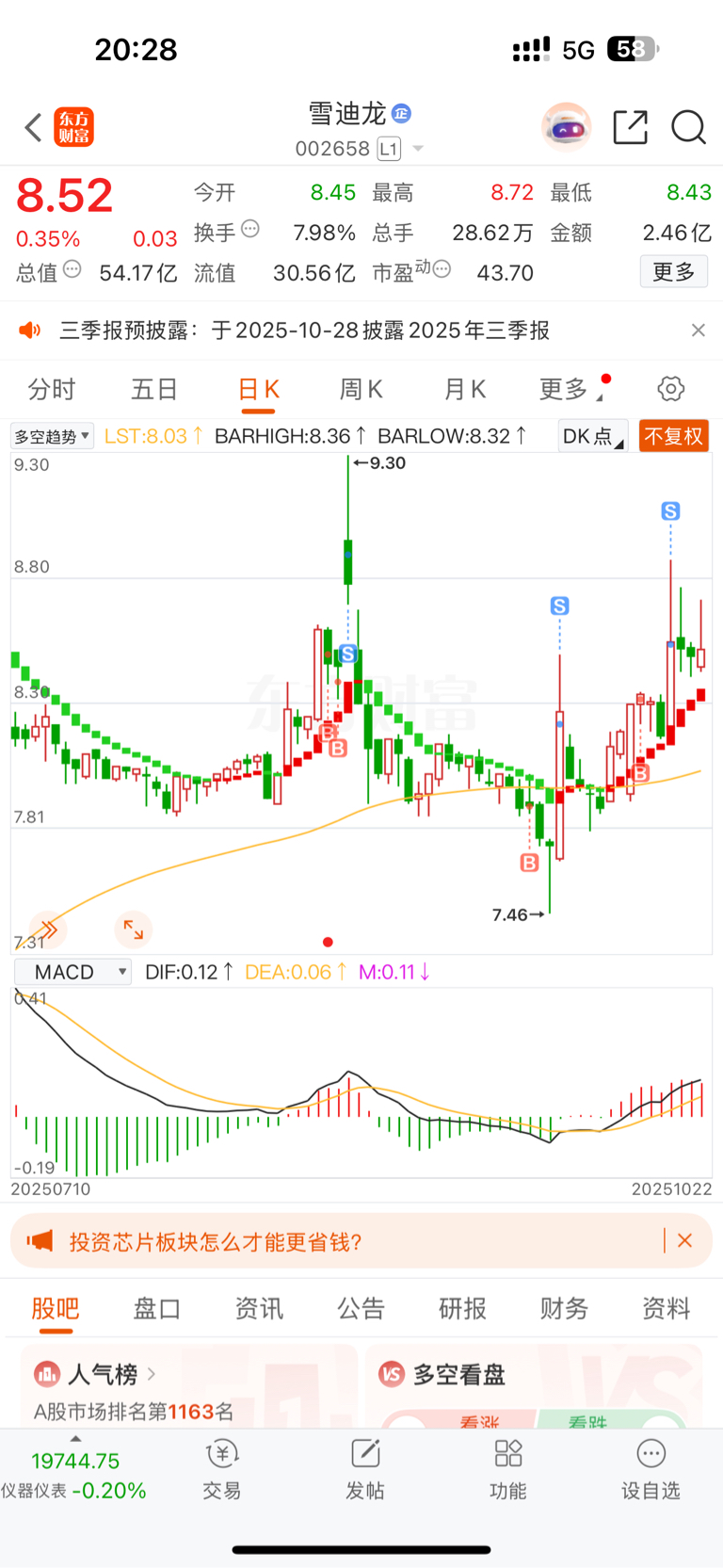
Task: Tap the DEA:0.06 value
Action: (296, 972)
